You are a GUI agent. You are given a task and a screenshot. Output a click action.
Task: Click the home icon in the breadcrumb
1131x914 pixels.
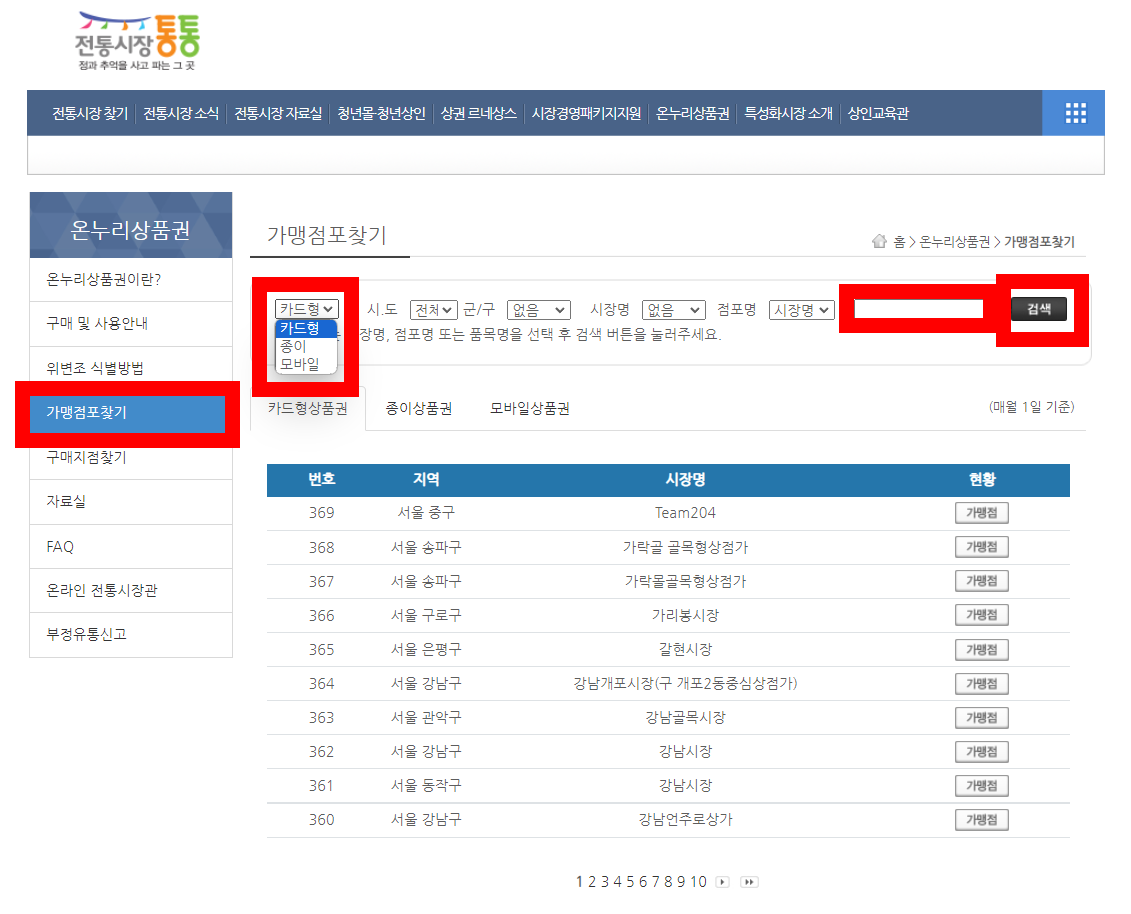coord(879,240)
